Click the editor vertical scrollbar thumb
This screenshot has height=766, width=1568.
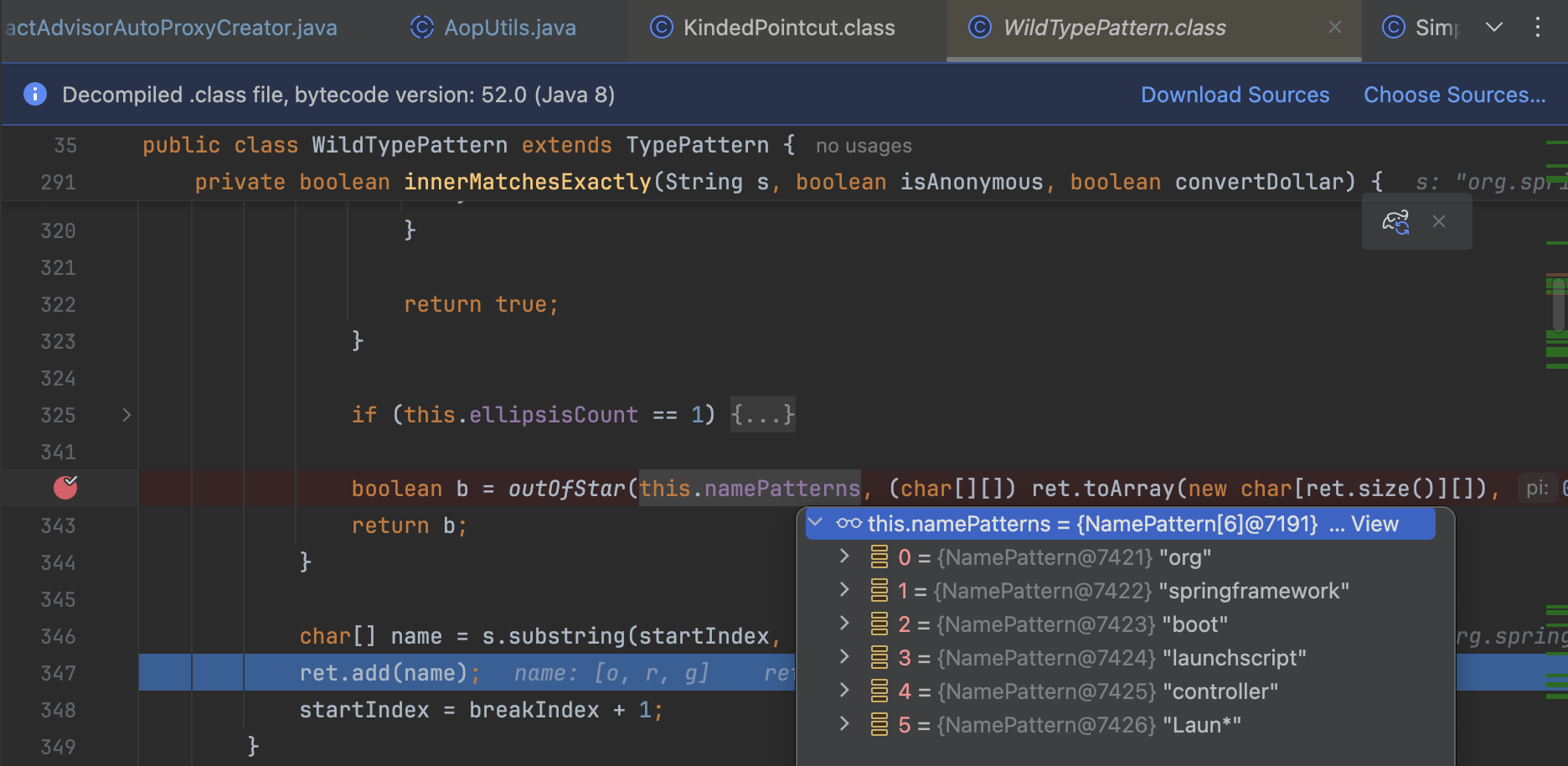point(1559,304)
